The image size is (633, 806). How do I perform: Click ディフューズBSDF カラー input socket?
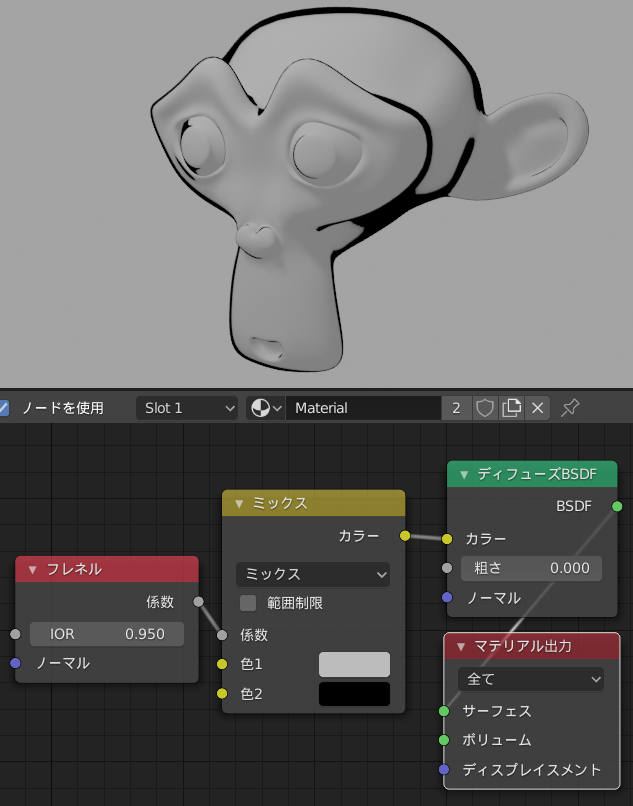[447, 539]
